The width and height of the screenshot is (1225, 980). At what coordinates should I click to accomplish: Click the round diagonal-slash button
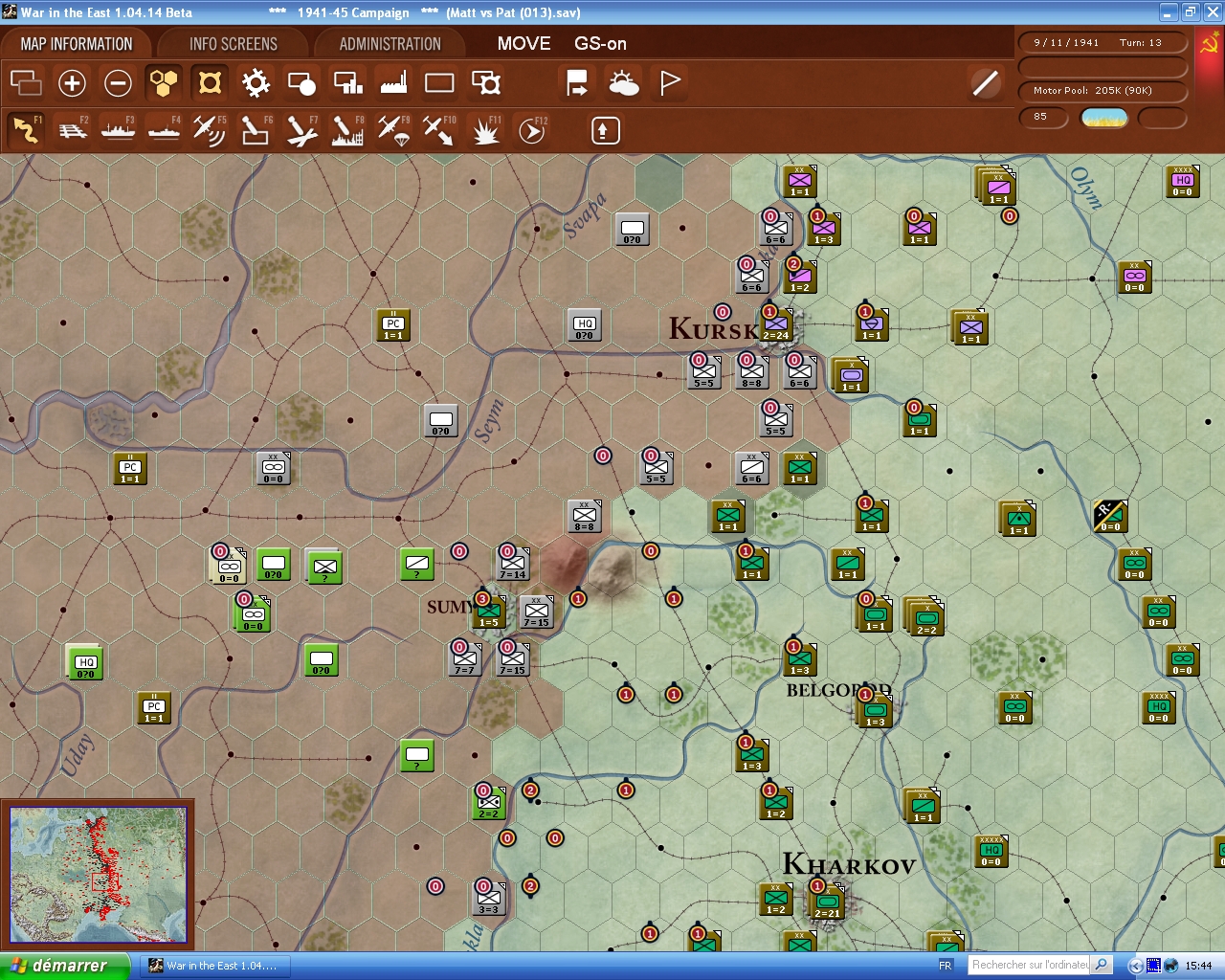tap(985, 83)
